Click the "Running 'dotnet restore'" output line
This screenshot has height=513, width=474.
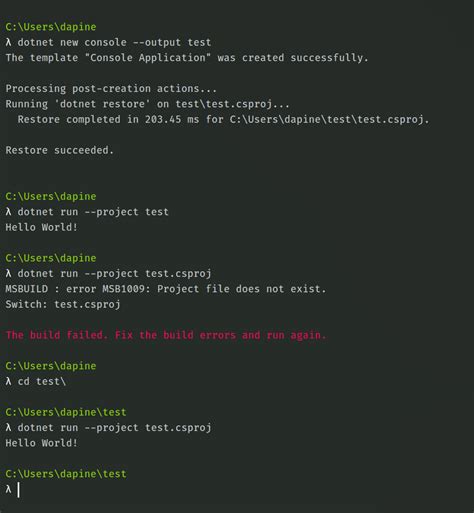click(x=147, y=104)
